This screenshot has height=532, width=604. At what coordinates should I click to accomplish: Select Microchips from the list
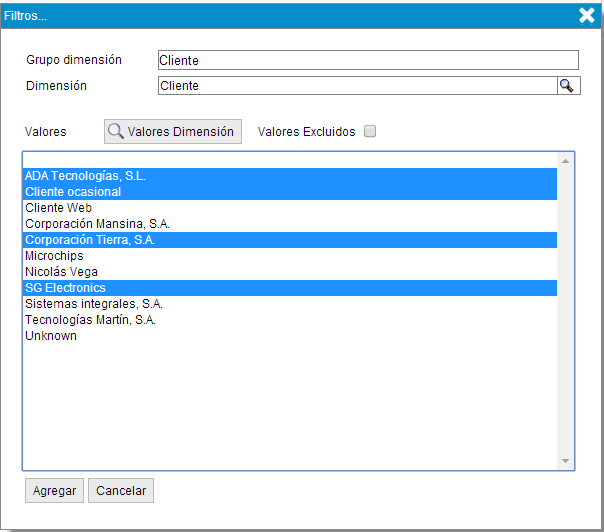coord(54,256)
